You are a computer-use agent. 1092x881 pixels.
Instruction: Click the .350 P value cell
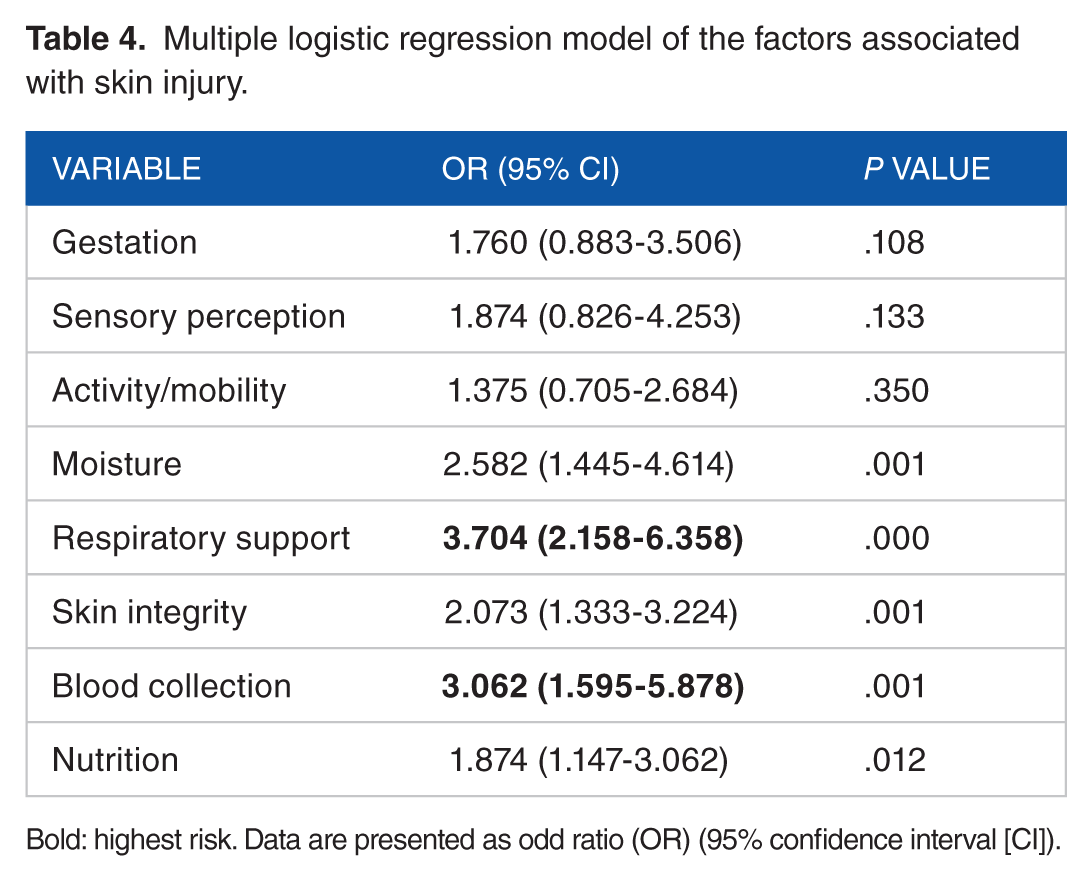click(896, 391)
